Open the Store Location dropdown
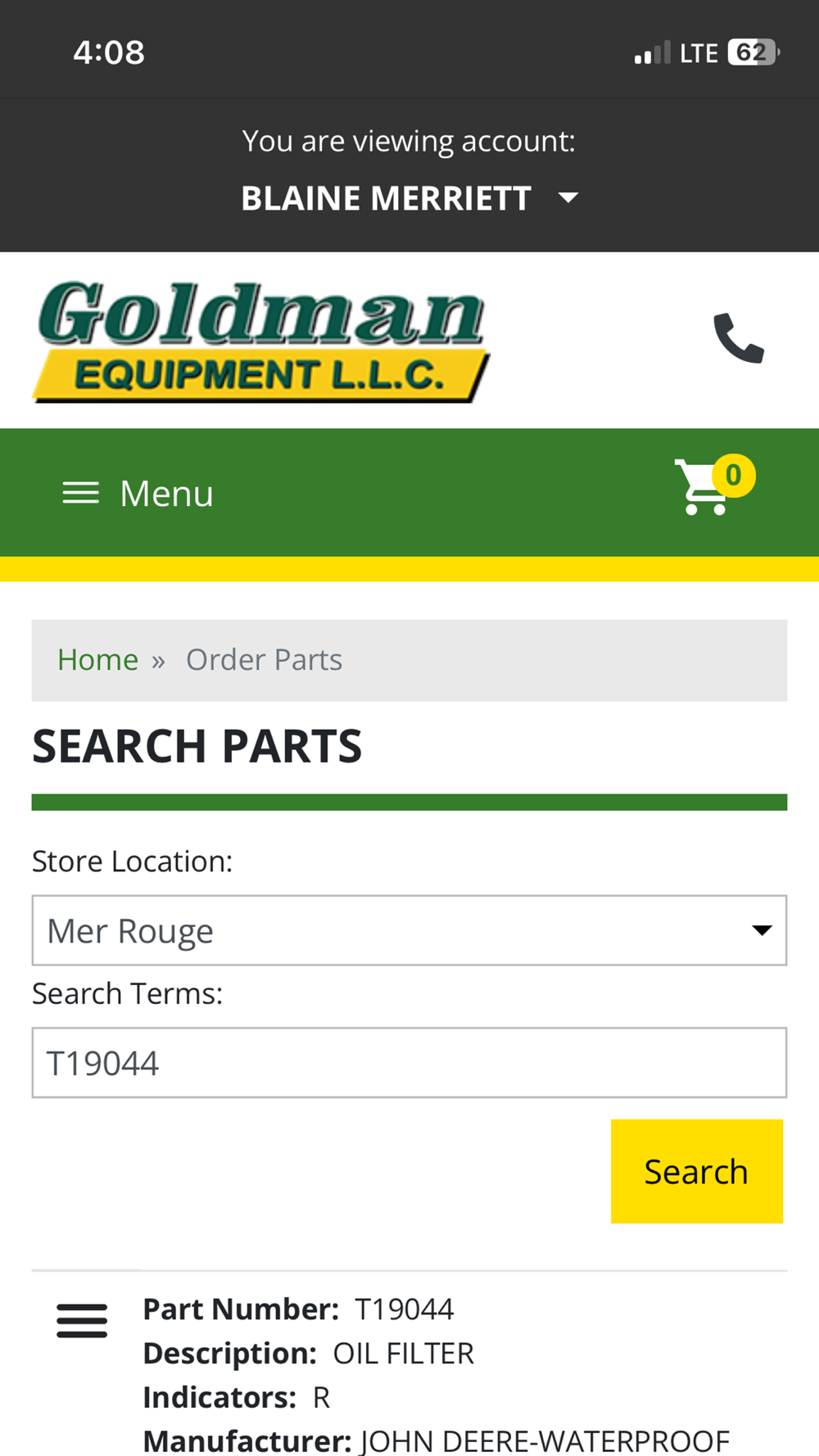 409,930
